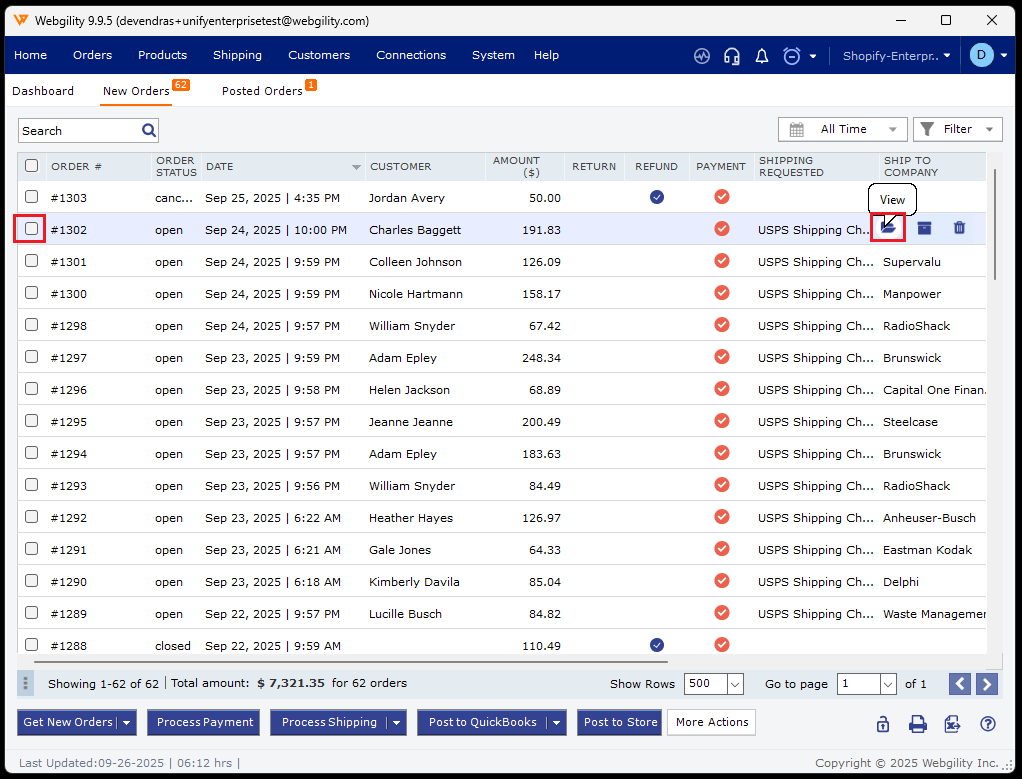Image resolution: width=1022 pixels, height=779 pixels.
Task: Click into the Search orders field
Action: pyautogui.click(x=80, y=131)
